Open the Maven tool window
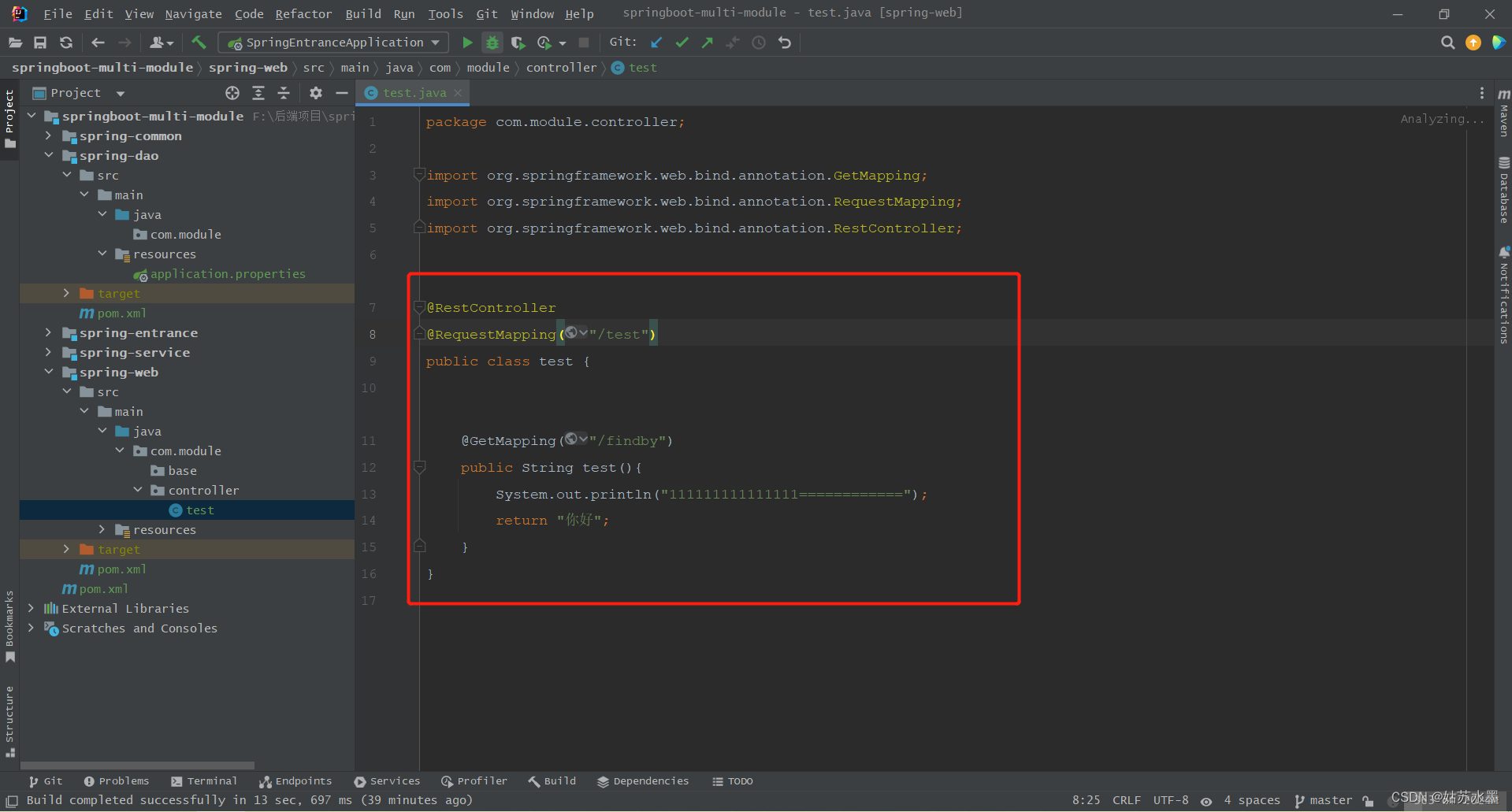Screen dimensions: 1512x812 pyautogui.click(x=1503, y=113)
